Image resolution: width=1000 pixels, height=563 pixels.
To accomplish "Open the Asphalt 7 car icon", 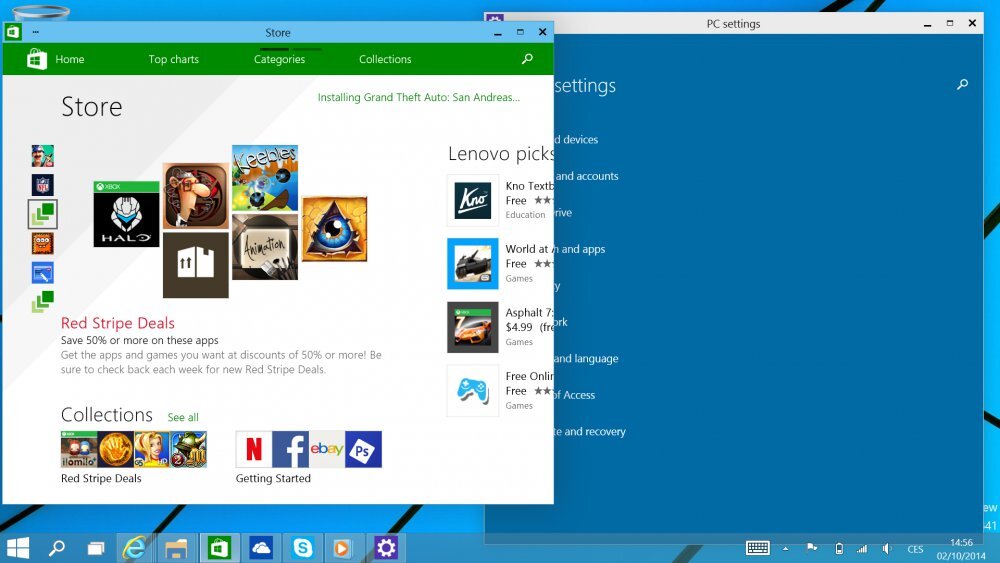I will (473, 327).
